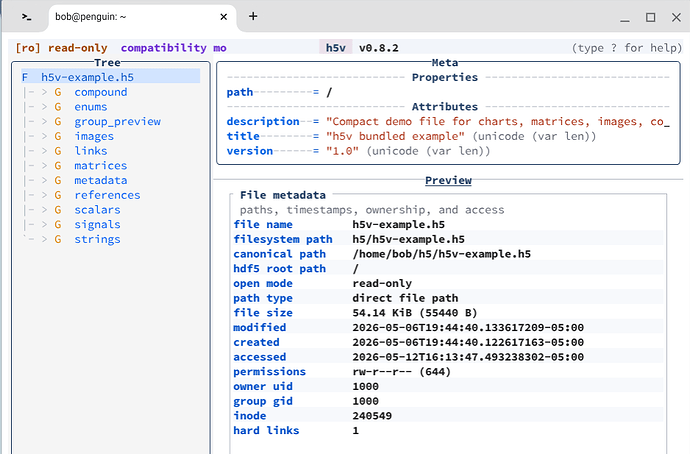Click the G icon beside group_preview
This screenshot has width=690, height=454.
[x=58, y=121]
